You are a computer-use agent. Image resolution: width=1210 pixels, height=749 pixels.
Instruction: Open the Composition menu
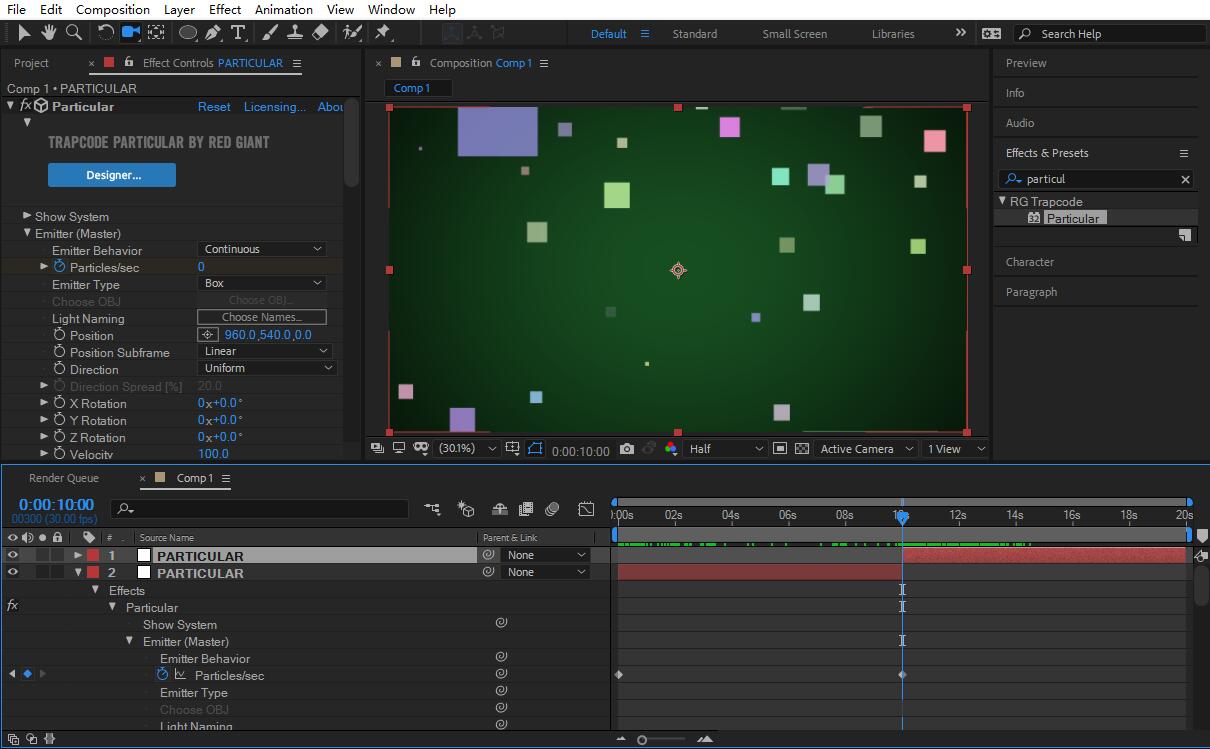click(x=113, y=9)
